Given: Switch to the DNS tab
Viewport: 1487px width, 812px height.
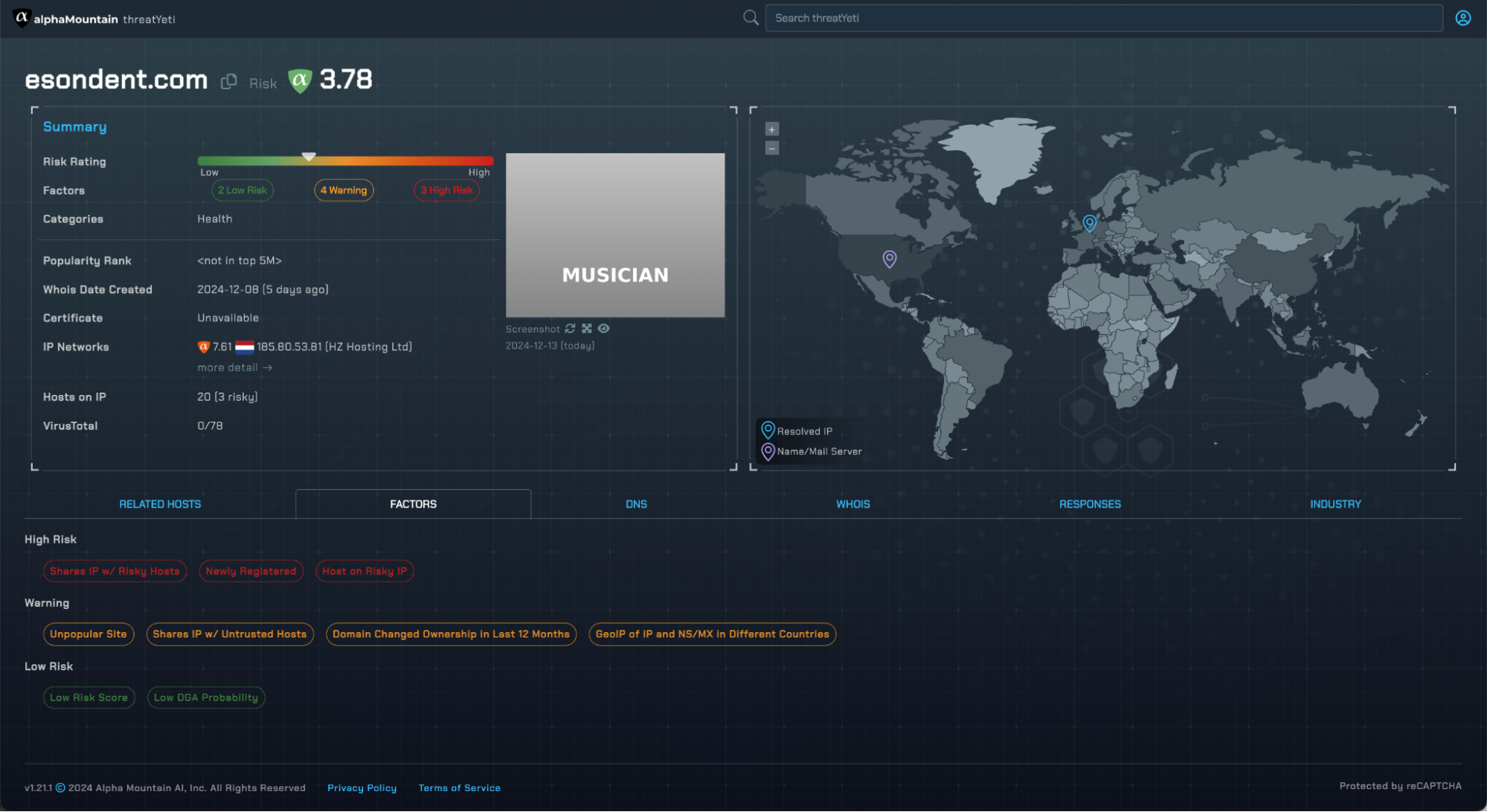Looking at the screenshot, I should coord(636,504).
